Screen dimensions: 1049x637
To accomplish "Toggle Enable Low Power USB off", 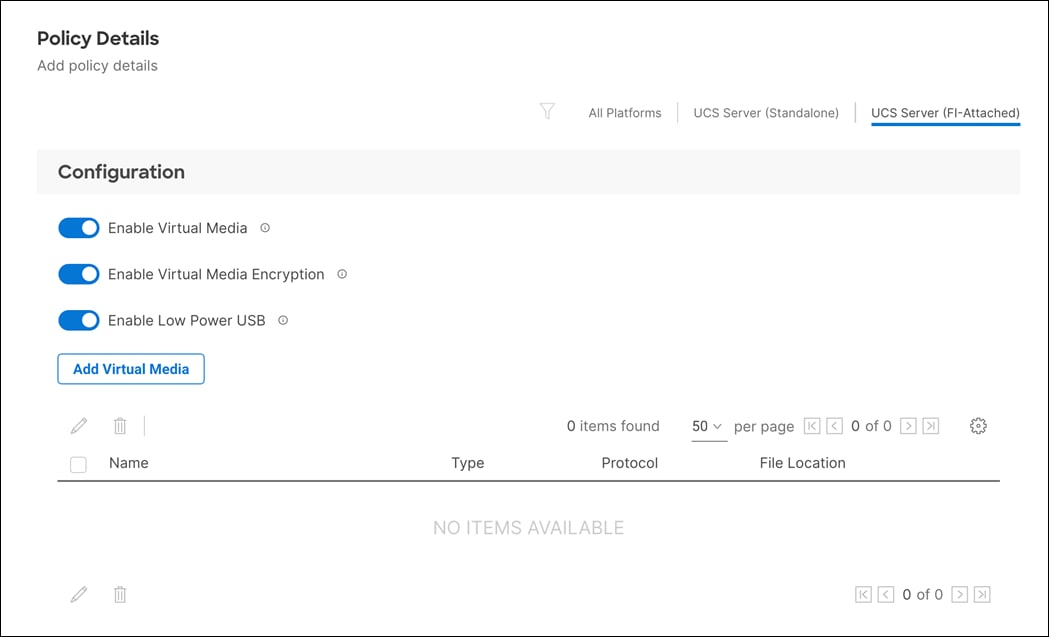I will pos(78,320).
